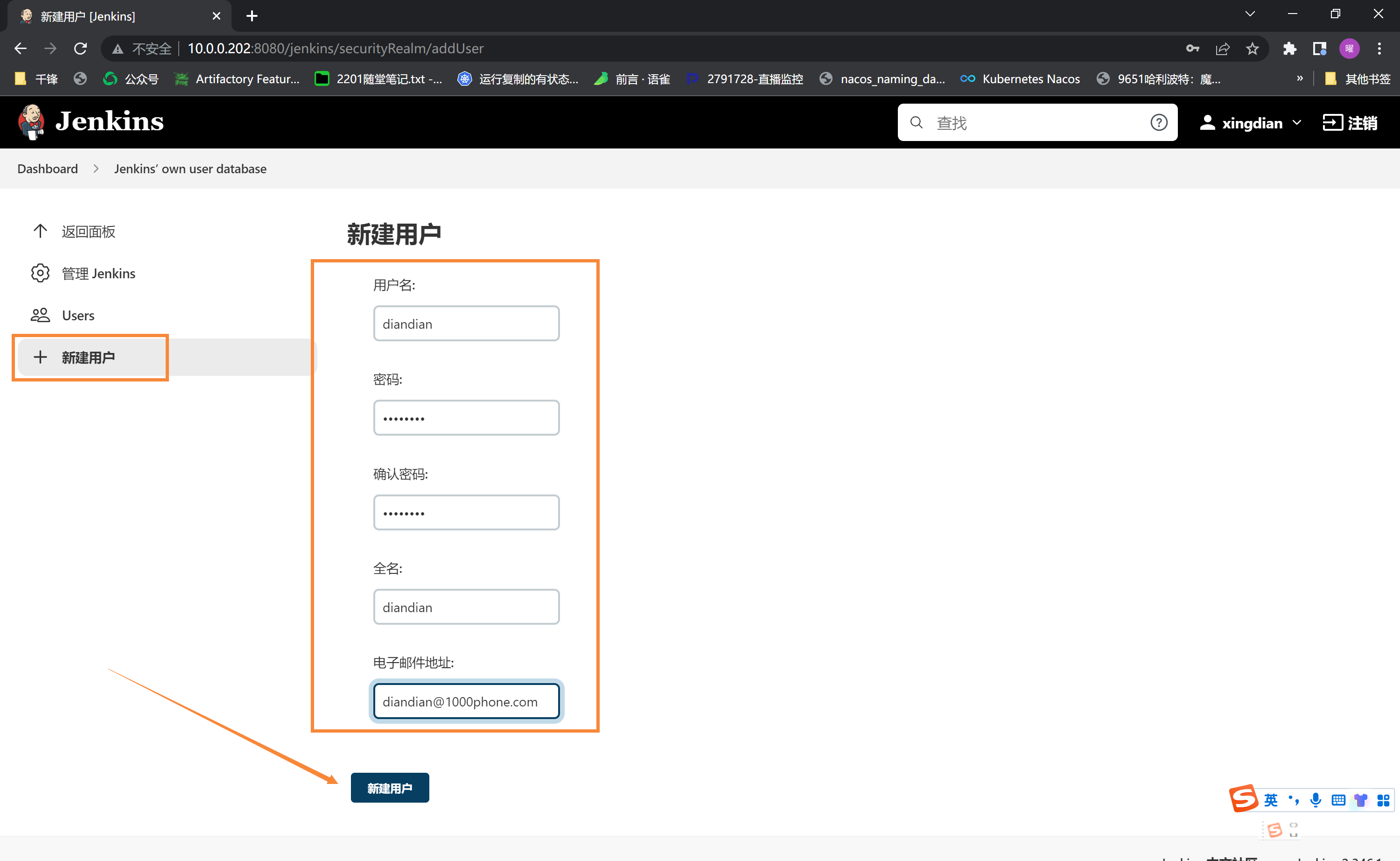Screen dimensions: 1400x861
Task: Open the 9651哈利波特 bookmark
Action: (1159, 78)
